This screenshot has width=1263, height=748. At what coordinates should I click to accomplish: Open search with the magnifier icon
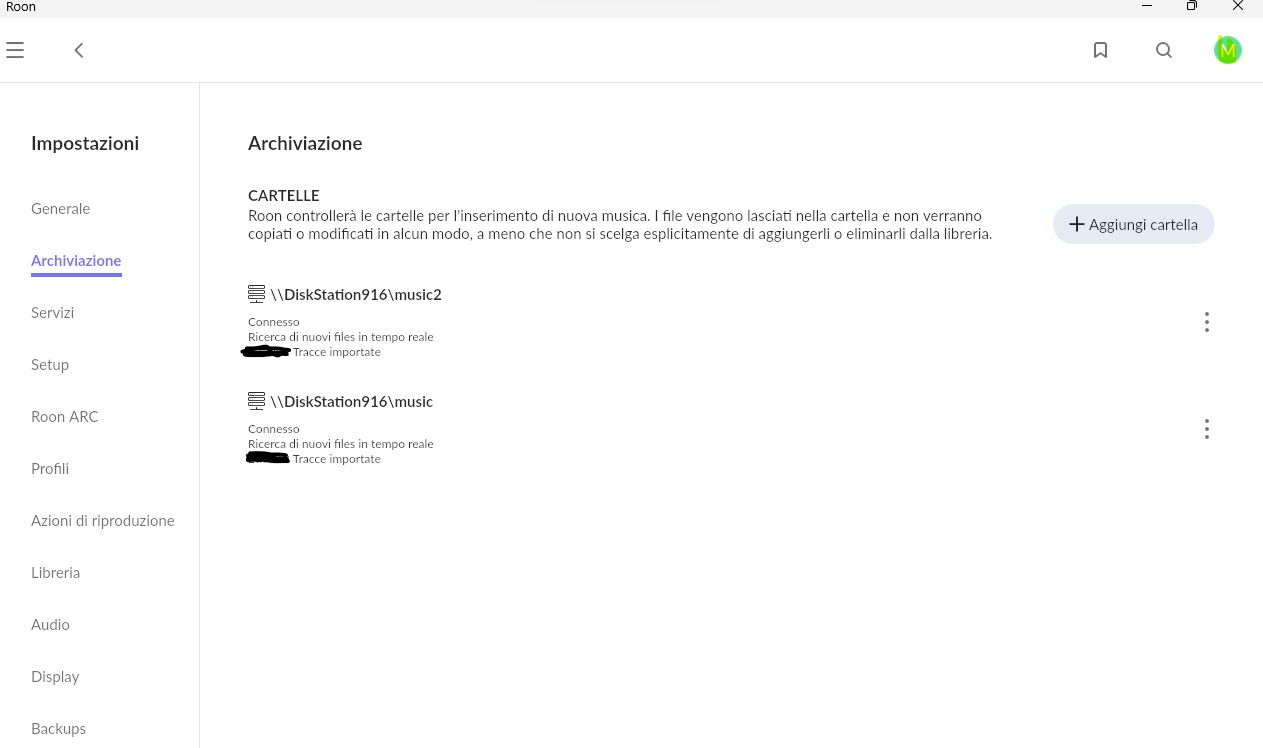(x=1164, y=50)
